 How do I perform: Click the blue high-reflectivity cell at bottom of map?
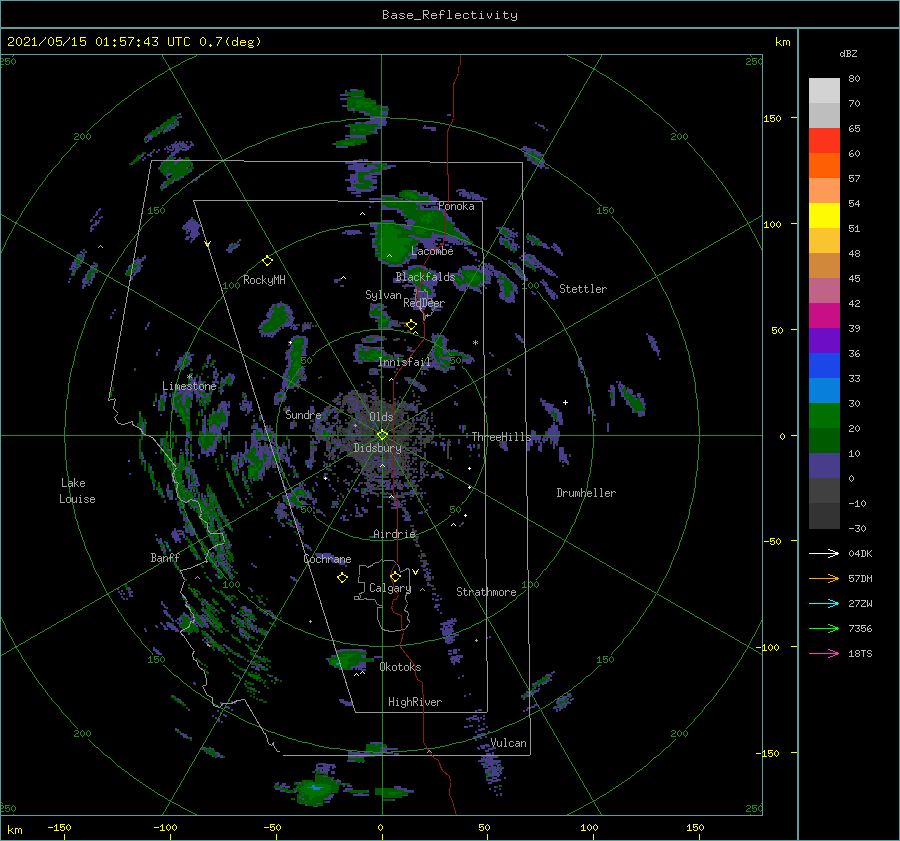click(315, 788)
